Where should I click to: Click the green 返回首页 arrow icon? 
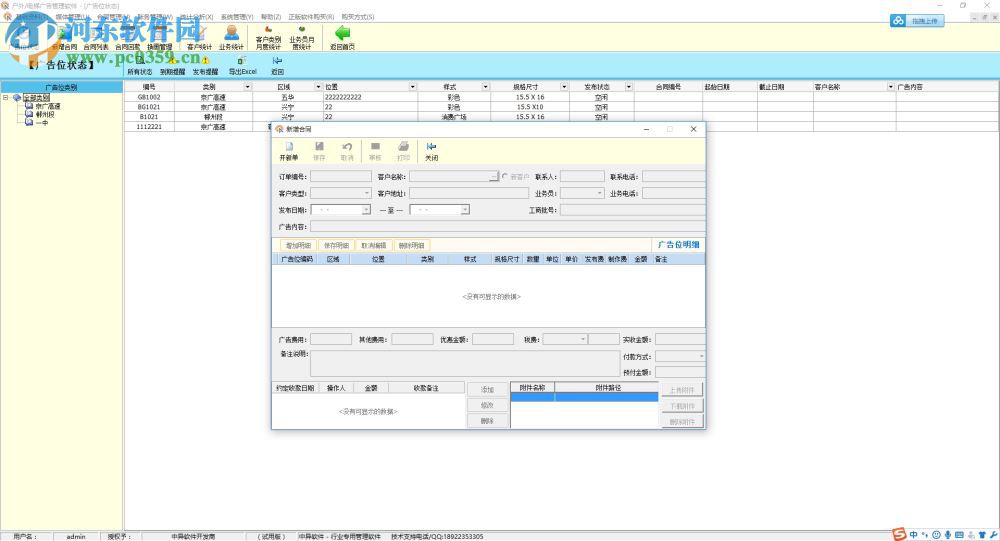pyautogui.click(x=343, y=33)
